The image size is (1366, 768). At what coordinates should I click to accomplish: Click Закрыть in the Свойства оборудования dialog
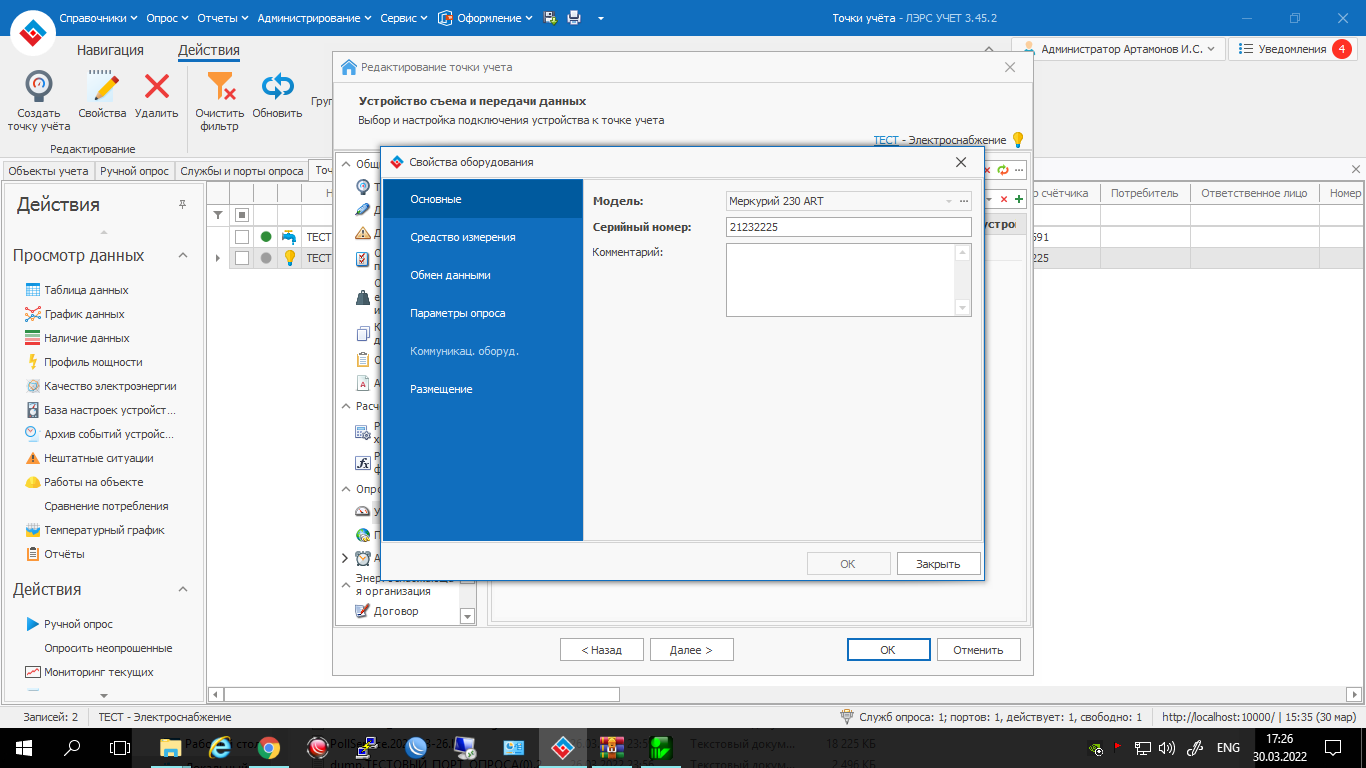pyautogui.click(x=938, y=563)
